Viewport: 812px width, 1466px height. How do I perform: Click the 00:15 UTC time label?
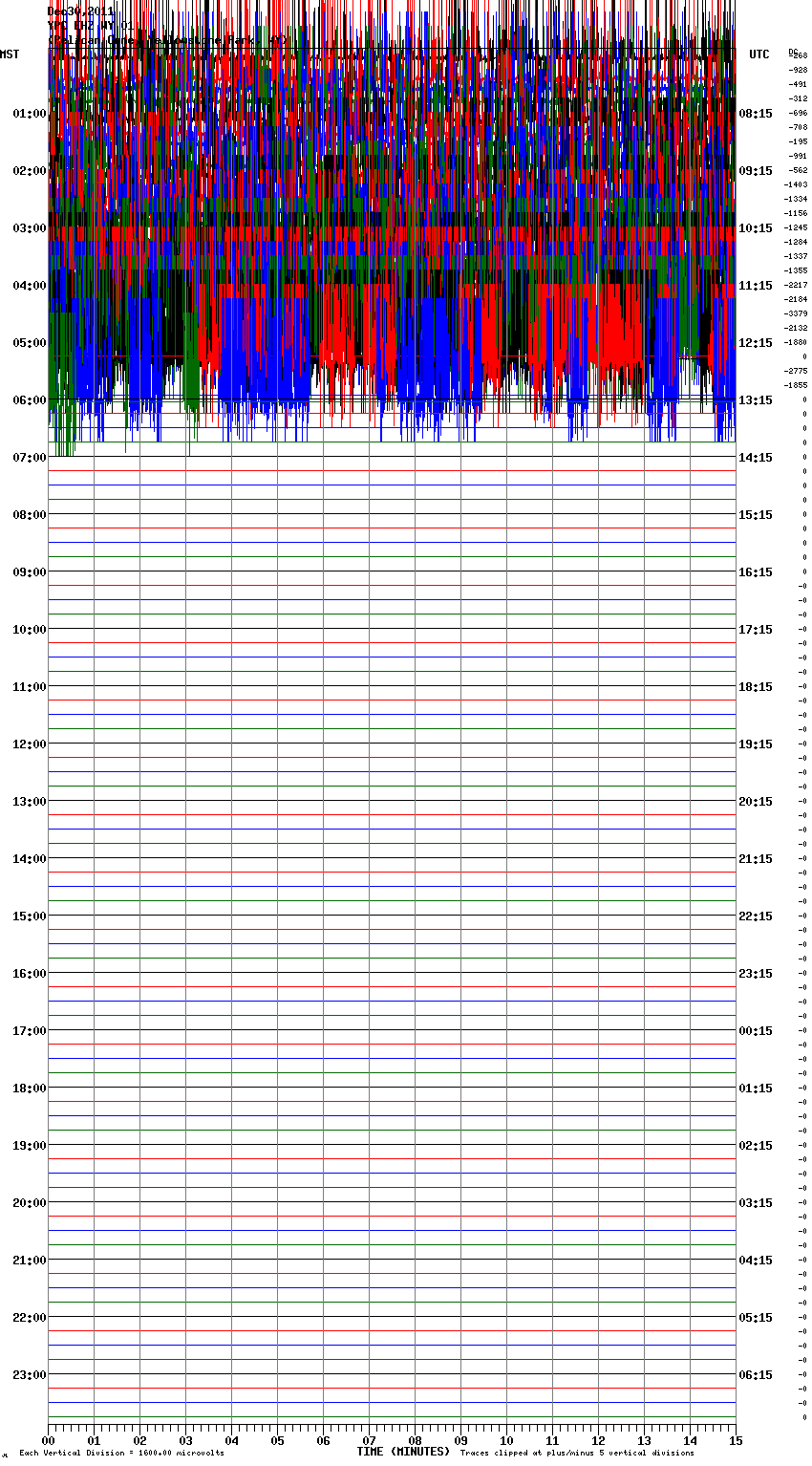756,1031
